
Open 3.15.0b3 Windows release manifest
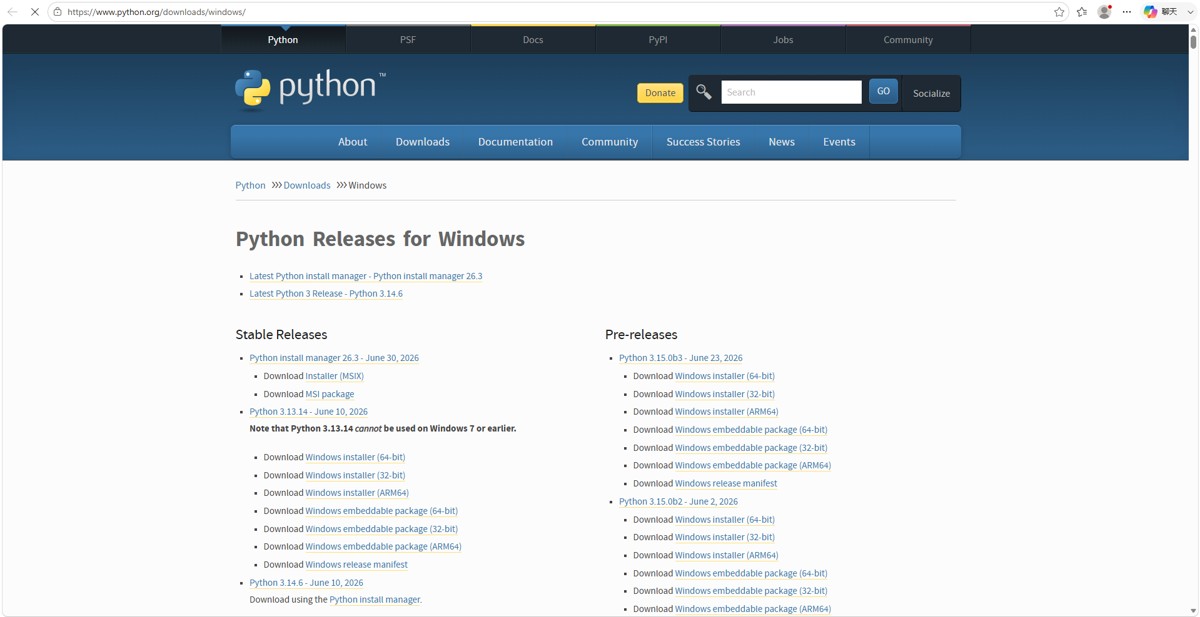click(x=726, y=484)
